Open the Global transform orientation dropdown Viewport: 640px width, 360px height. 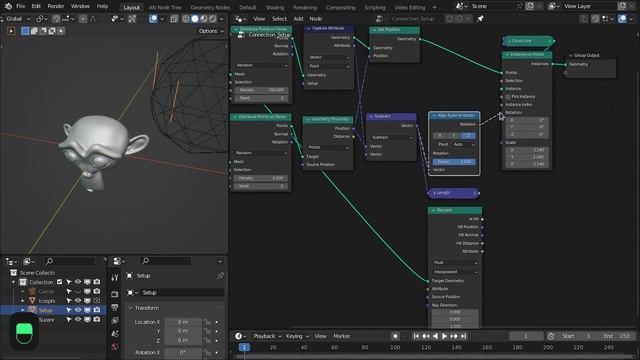(x=18, y=19)
